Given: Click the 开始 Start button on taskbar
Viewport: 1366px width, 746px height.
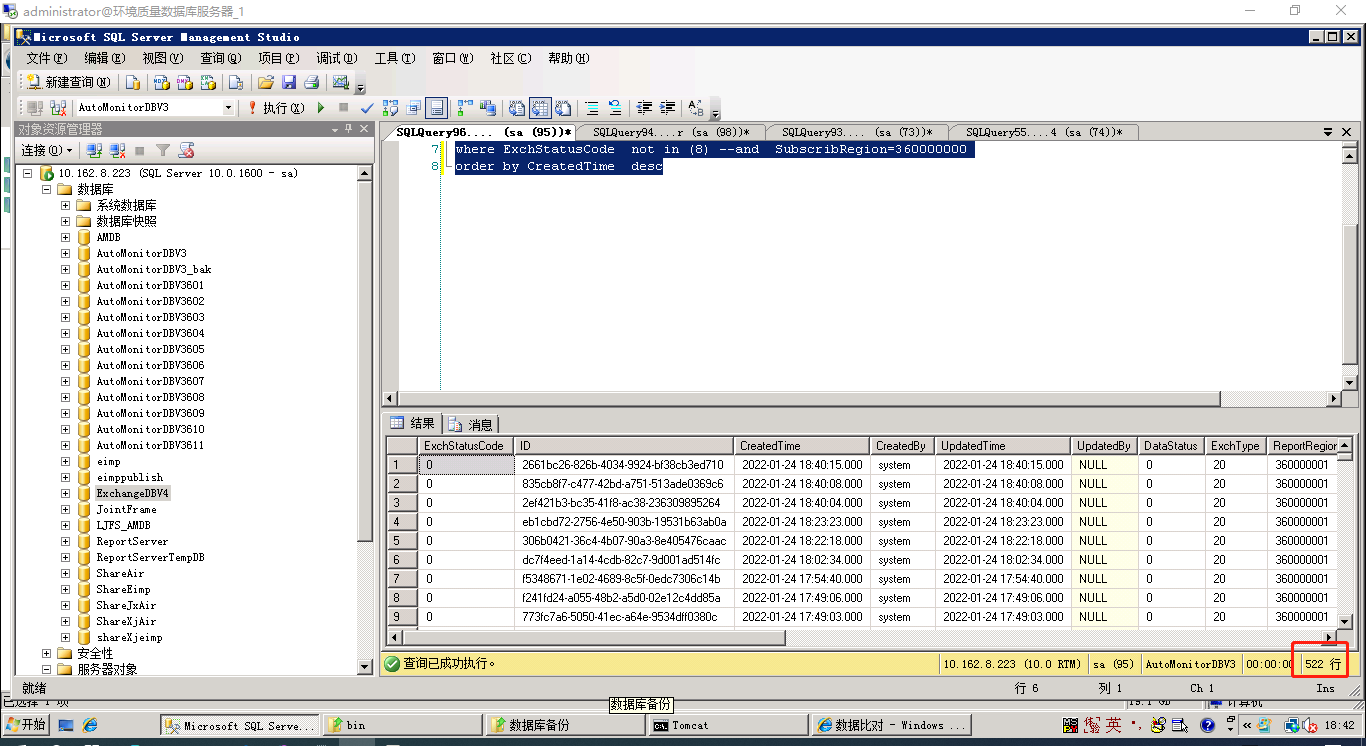Looking at the screenshot, I should [27, 725].
